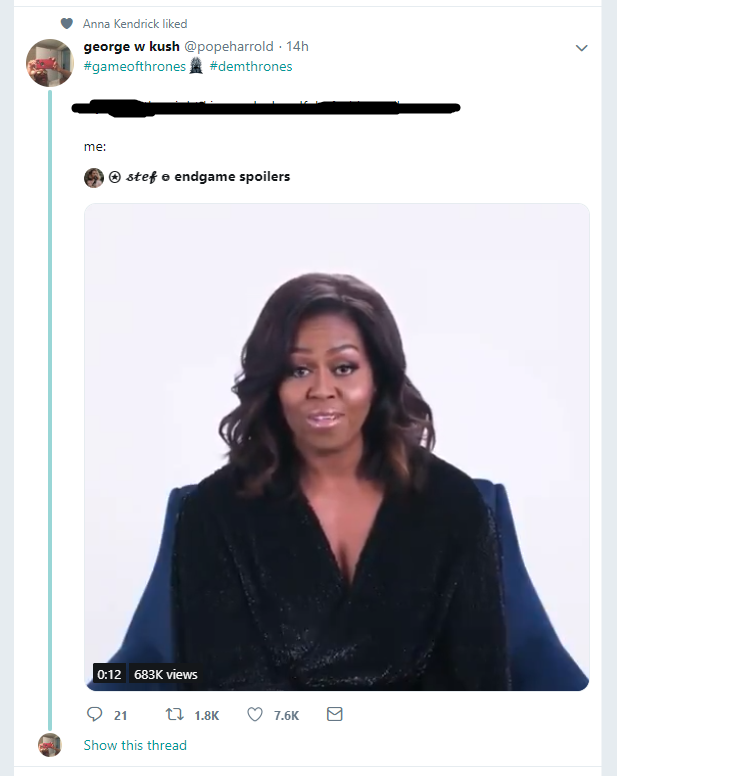Expand the tweet options chevron

(x=582, y=48)
